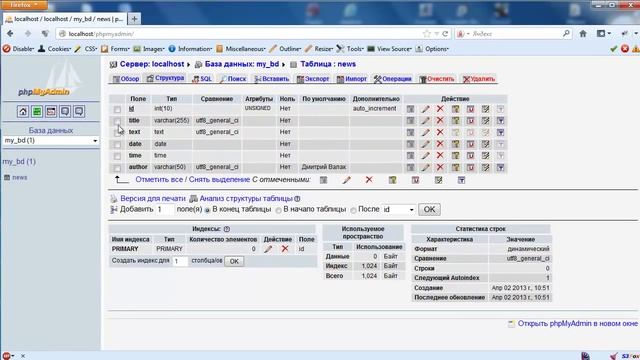
Task: Add fulltext index on title field
Action: point(500,121)
